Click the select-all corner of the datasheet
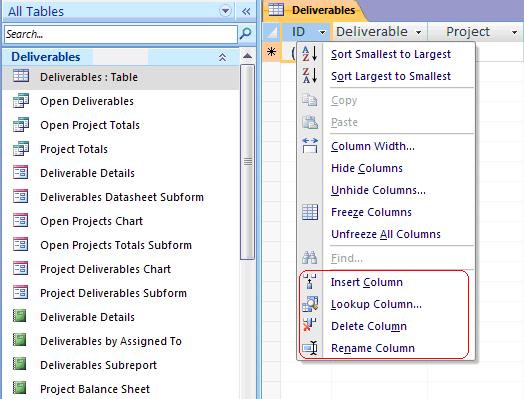The image size is (524, 399). coord(272,32)
